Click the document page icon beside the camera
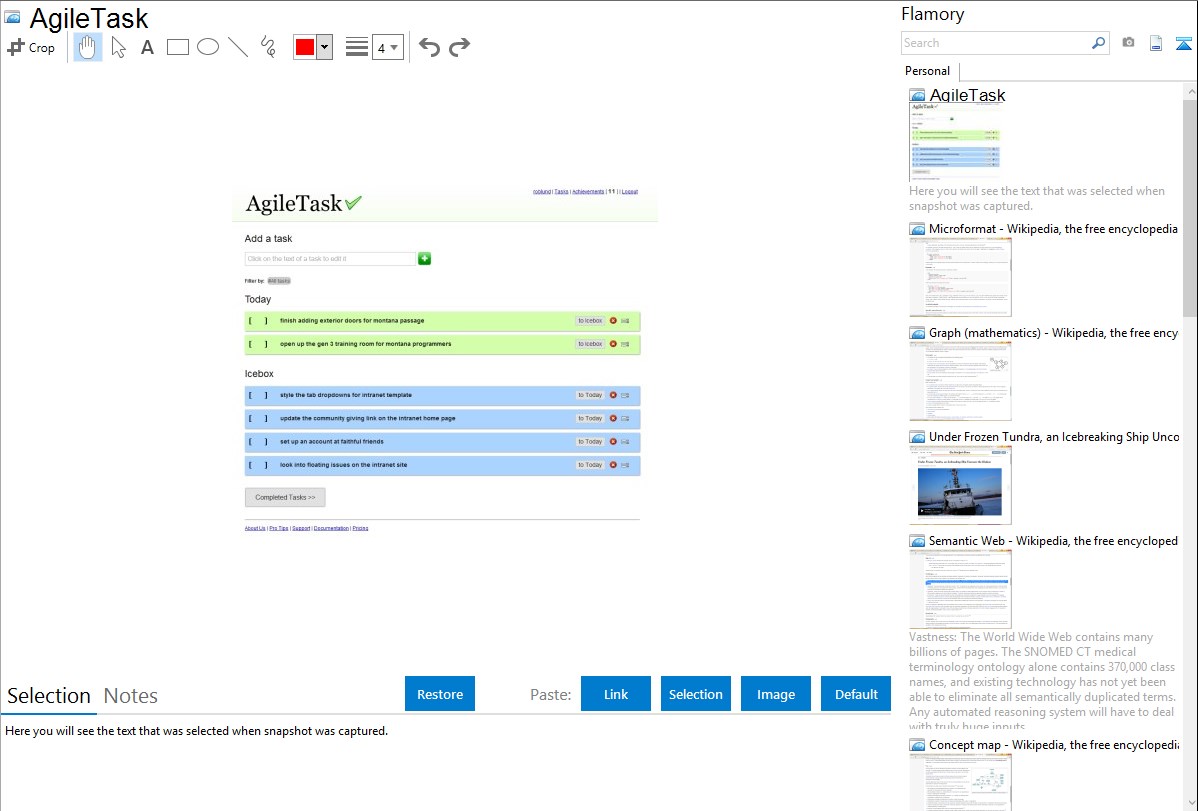This screenshot has height=811, width=1198. (x=1156, y=43)
